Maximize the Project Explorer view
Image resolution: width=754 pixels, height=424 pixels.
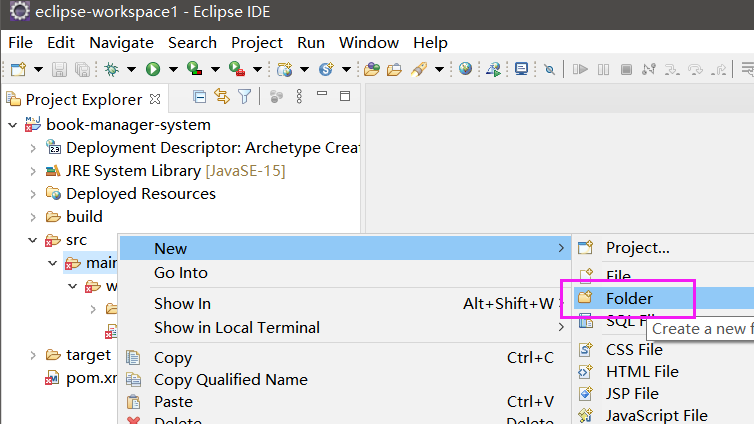tap(345, 96)
